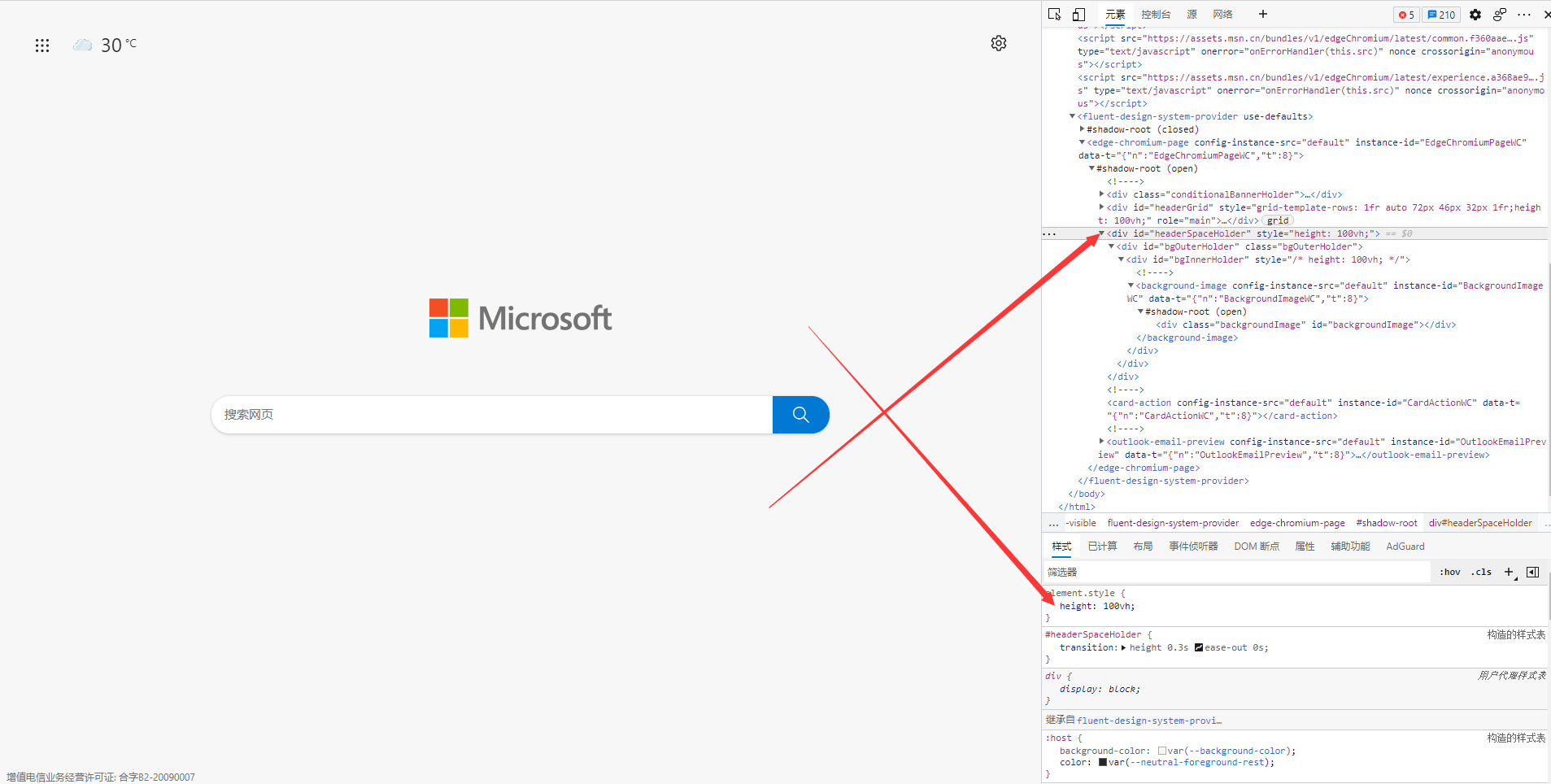Click the three-dots gutter on selected DOM row
Viewport: 1551px width, 784px height.
click(1050, 234)
